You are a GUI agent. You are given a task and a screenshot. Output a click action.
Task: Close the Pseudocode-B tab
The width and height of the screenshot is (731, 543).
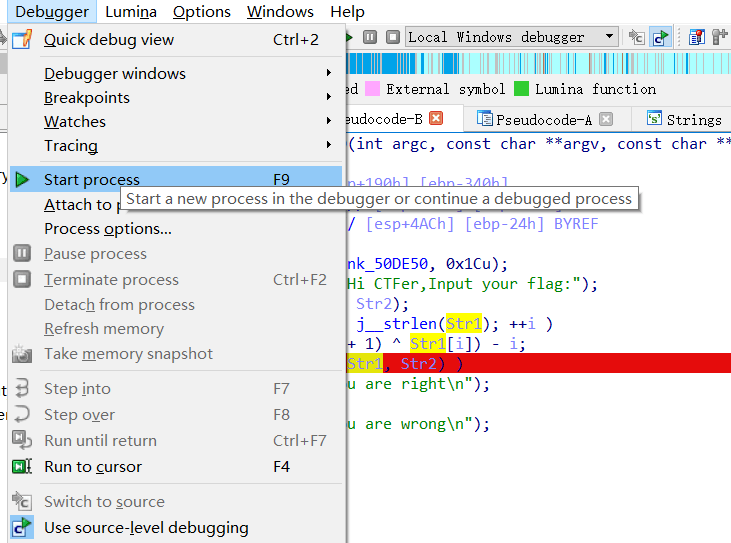tap(436, 118)
